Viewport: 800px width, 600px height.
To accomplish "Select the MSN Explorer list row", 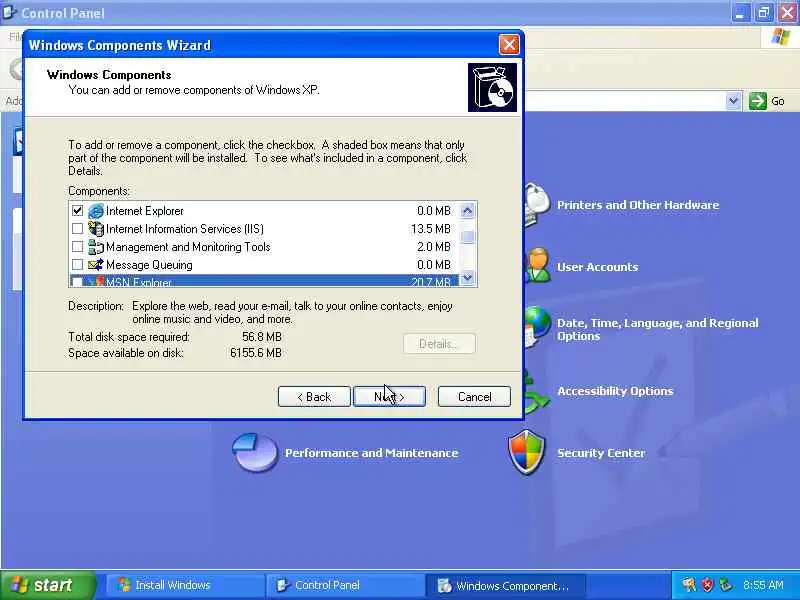I will [264, 282].
